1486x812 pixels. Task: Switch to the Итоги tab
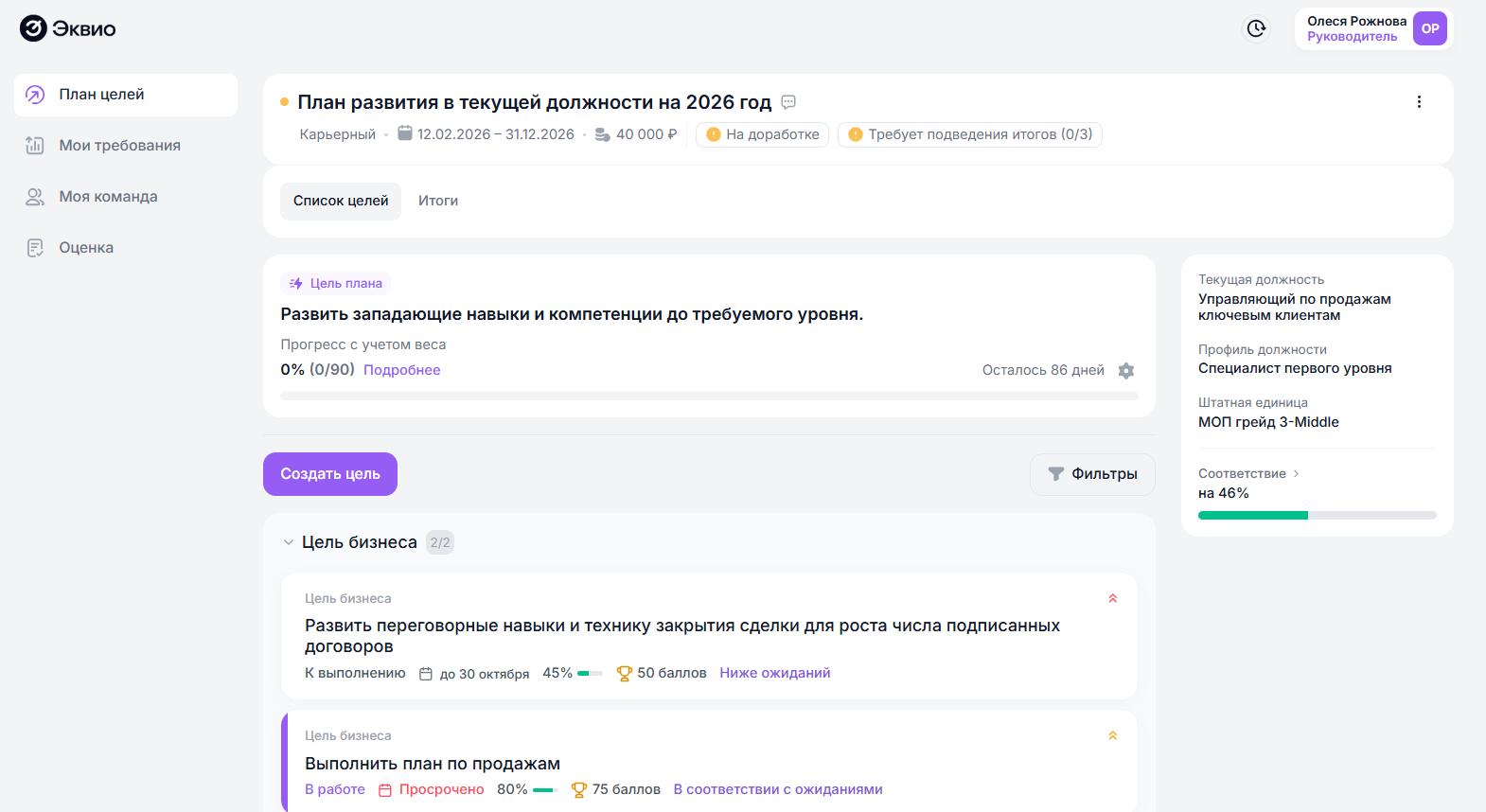[x=438, y=201]
